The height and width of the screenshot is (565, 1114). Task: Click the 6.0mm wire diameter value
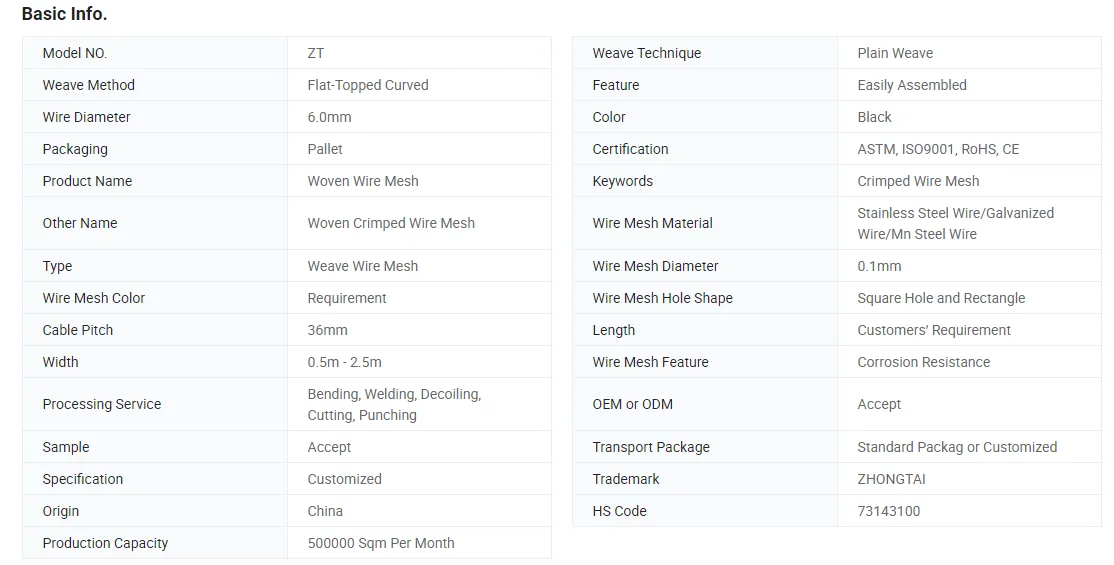pos(329,117)
